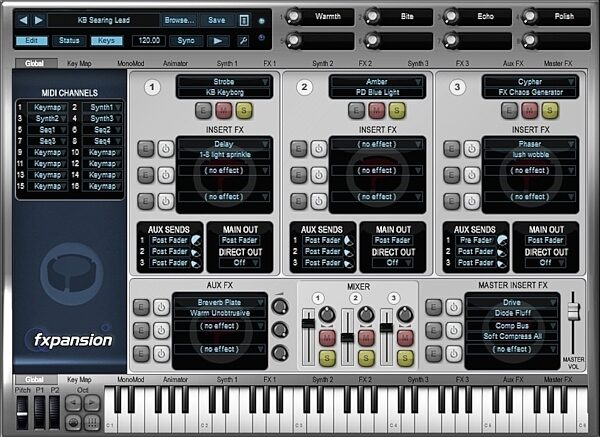
Task: Open the Phaser insert effect dropdown
Action: 530,144
